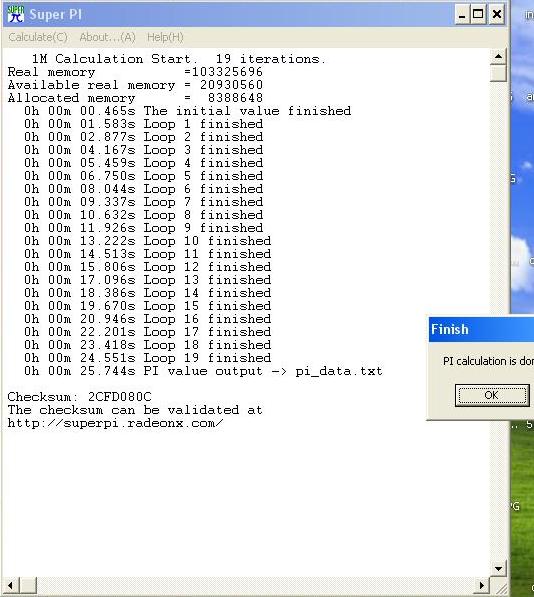Click the 'Loop 2 finished' line

click(143, 137)
